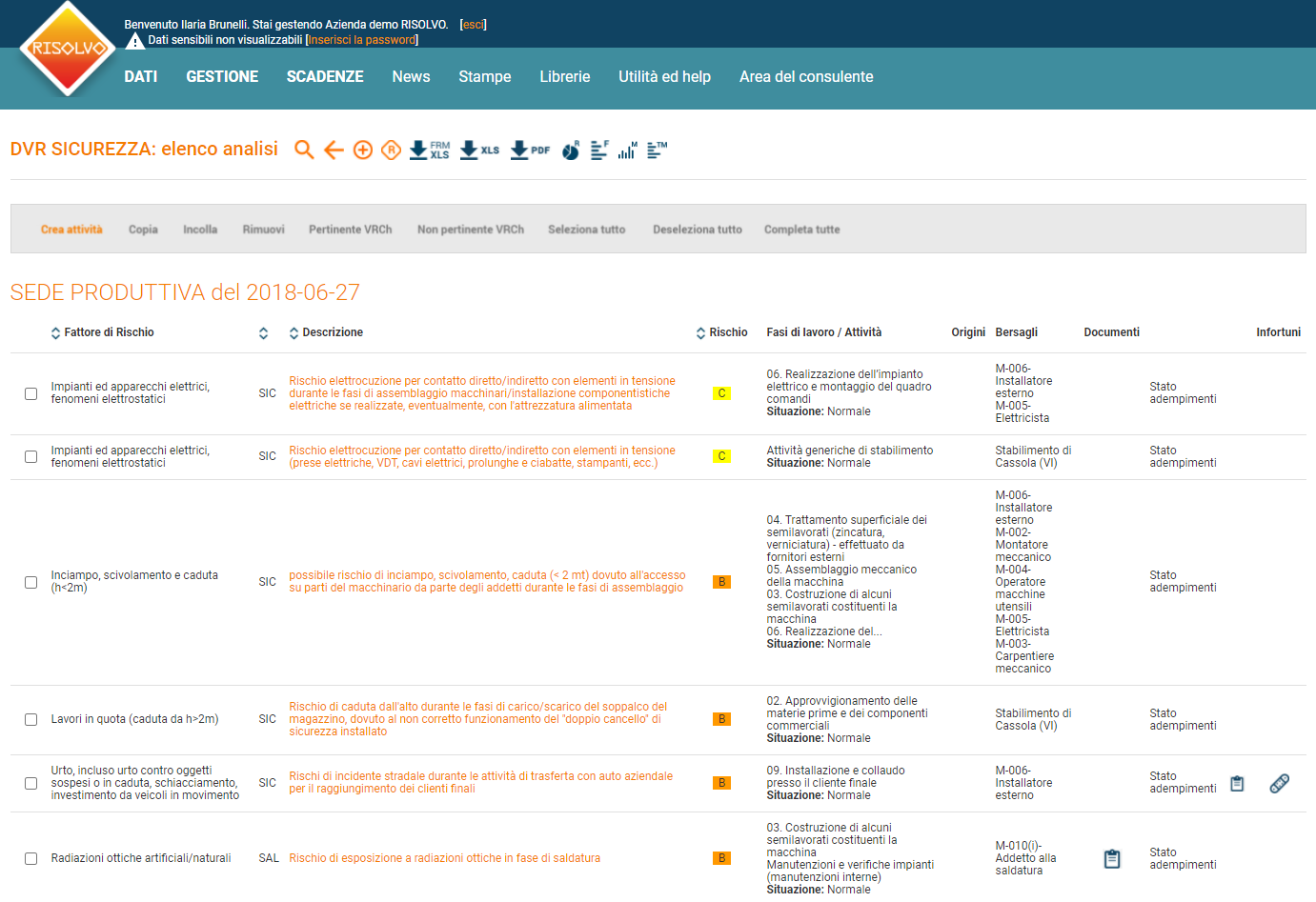Open the paperclip attachment for trasferta risk row

pyautogui.click(x=1279, y=782)
